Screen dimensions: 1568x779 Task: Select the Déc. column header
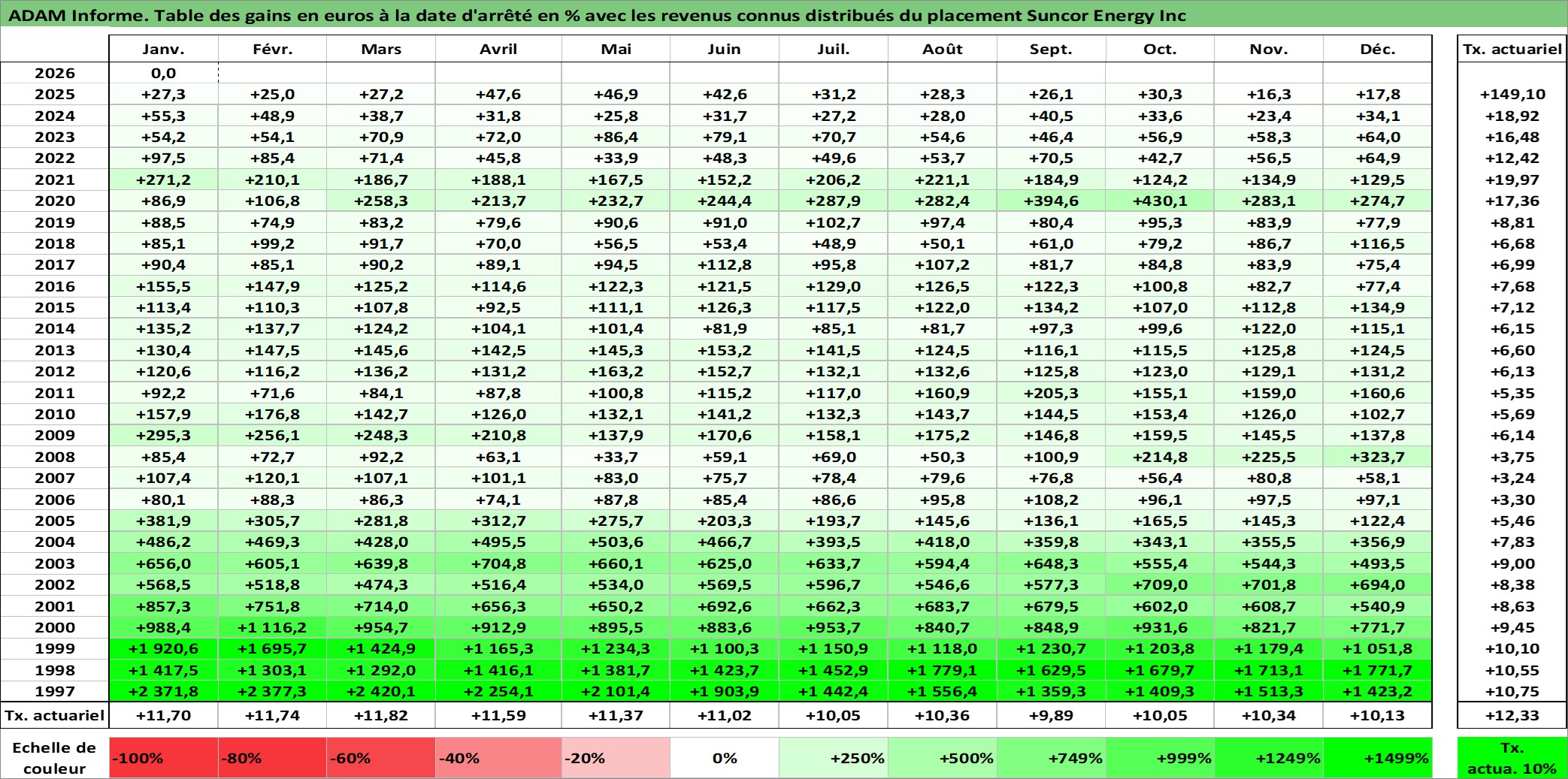tap(1378, 49)
